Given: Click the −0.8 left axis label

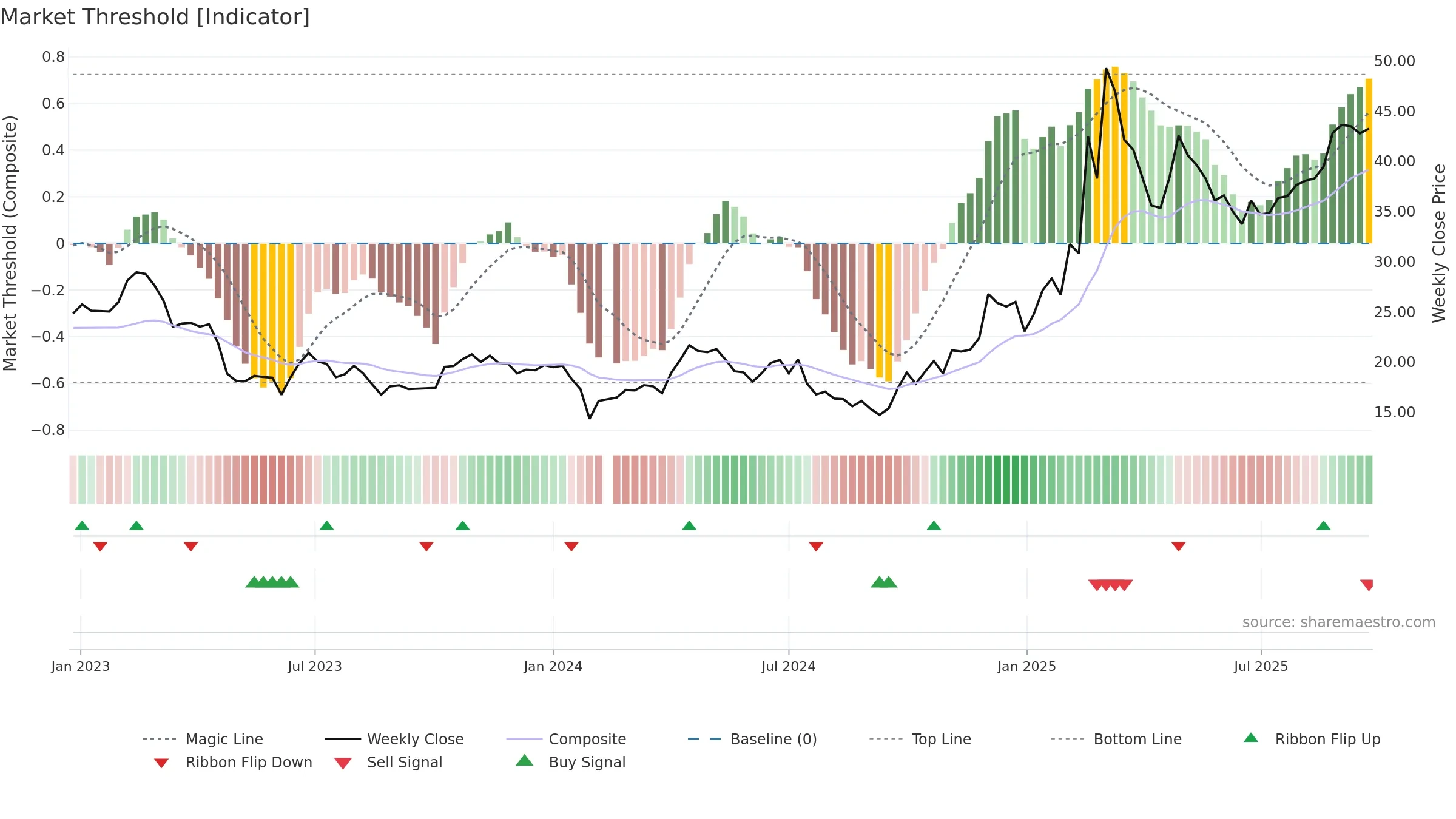Looking at the screenshot, I should [48, 430].
